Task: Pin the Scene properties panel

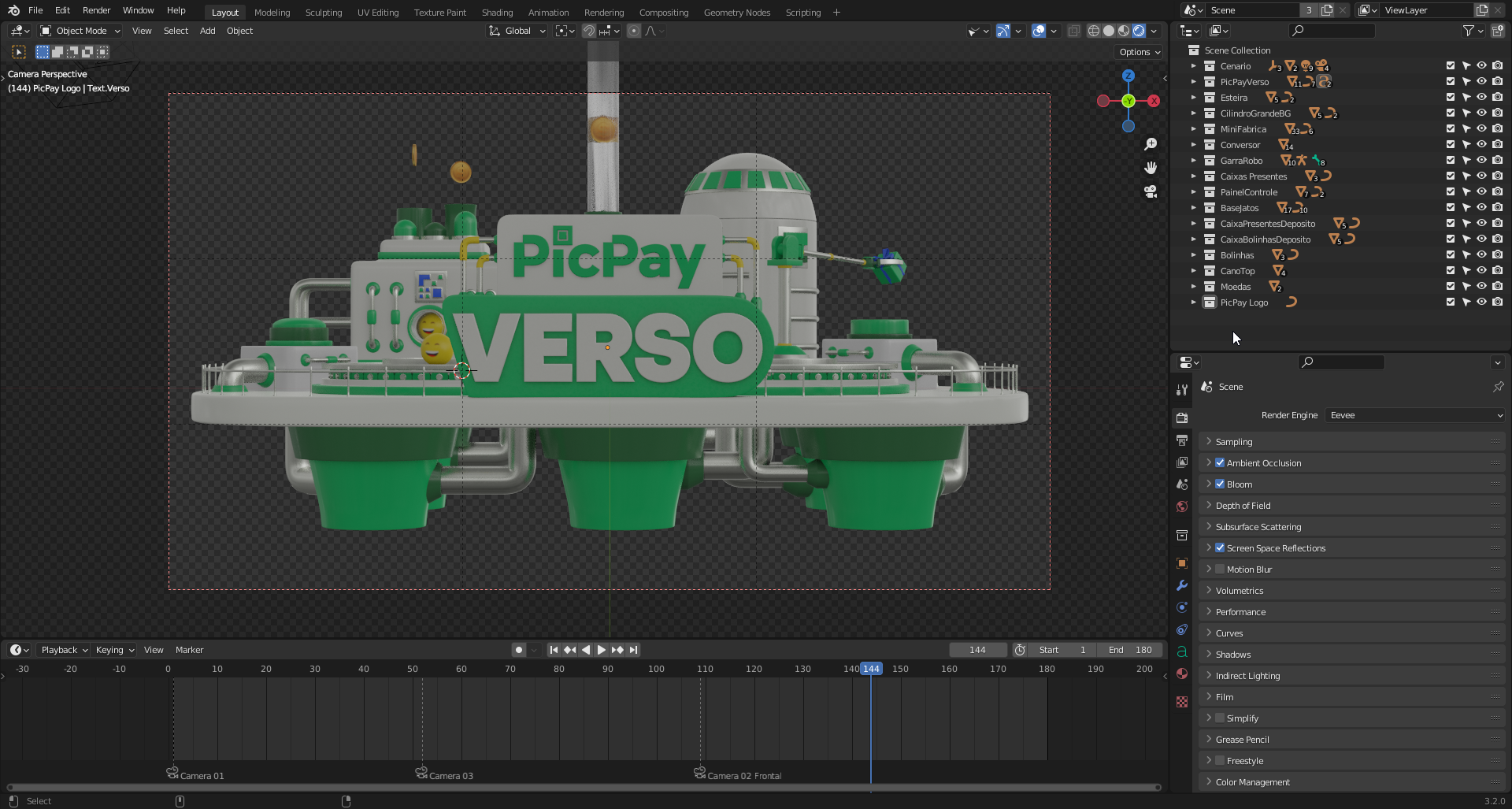Action: pyautogui.click(x=1498, y=387)
